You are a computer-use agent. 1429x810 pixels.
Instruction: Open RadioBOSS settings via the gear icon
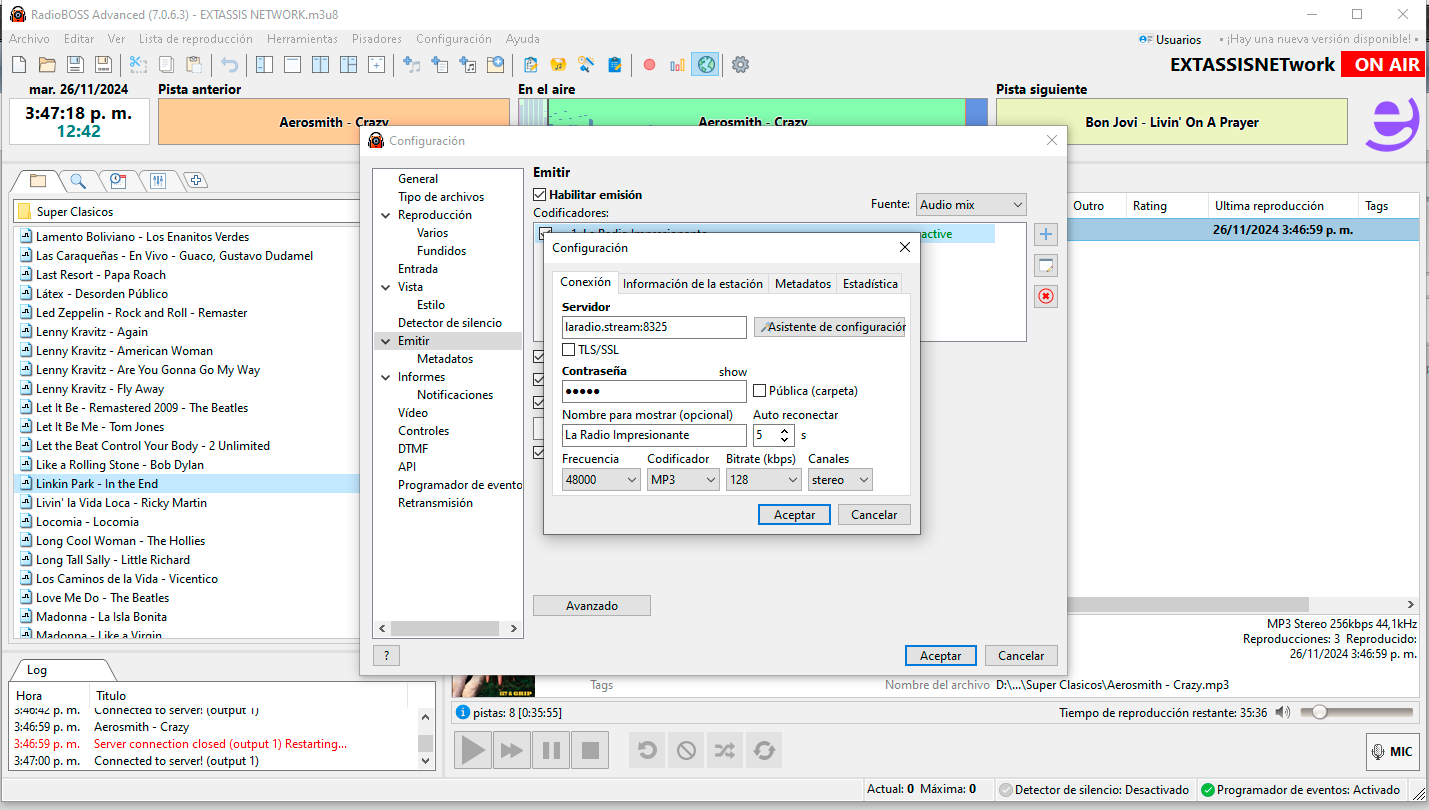(740, 64)
